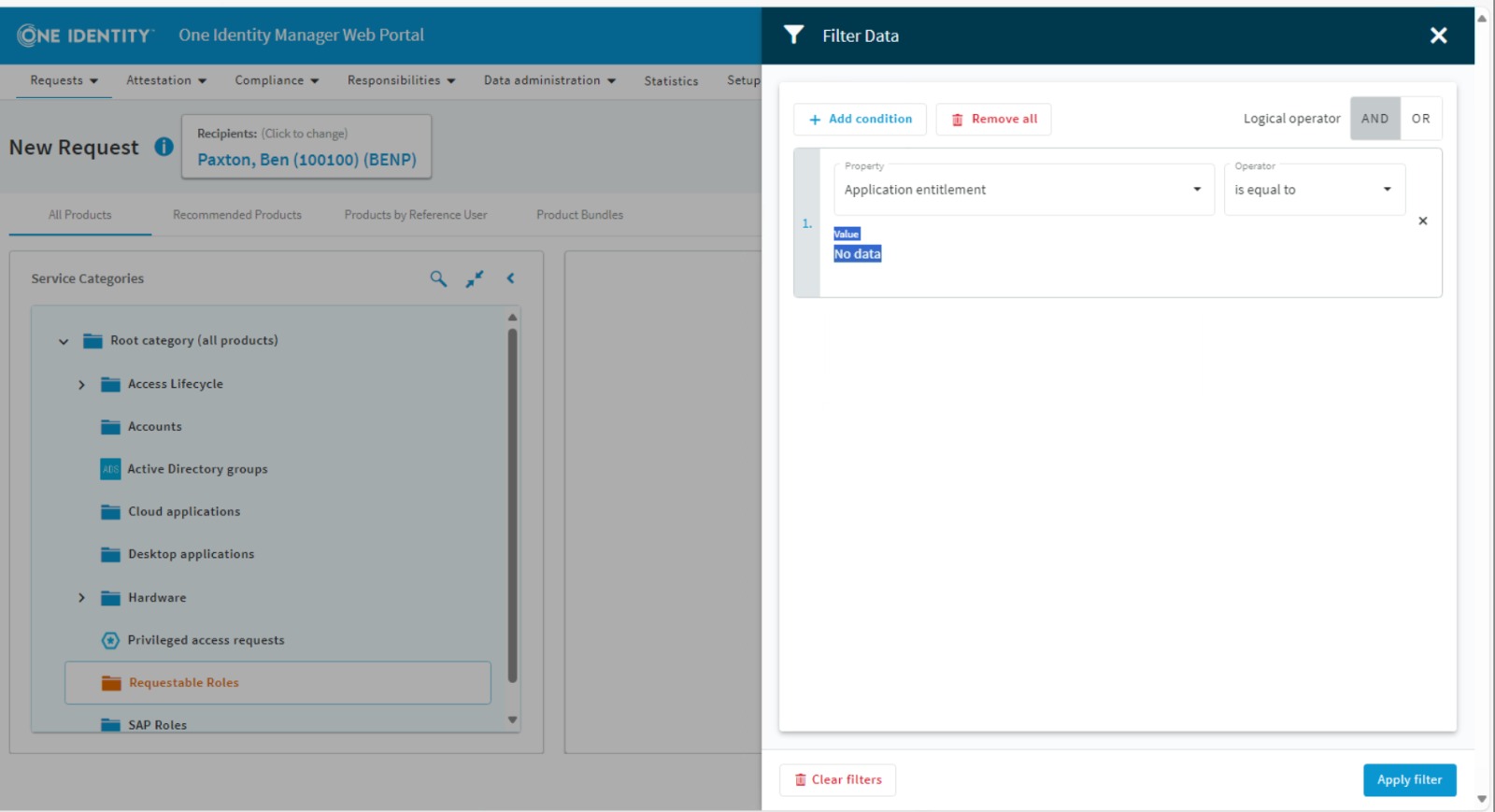Image resolution: width=1495 pixels, height=812 pixels.
Task: Switch to the Product Bundles tab
Action: tap(579, 215)
